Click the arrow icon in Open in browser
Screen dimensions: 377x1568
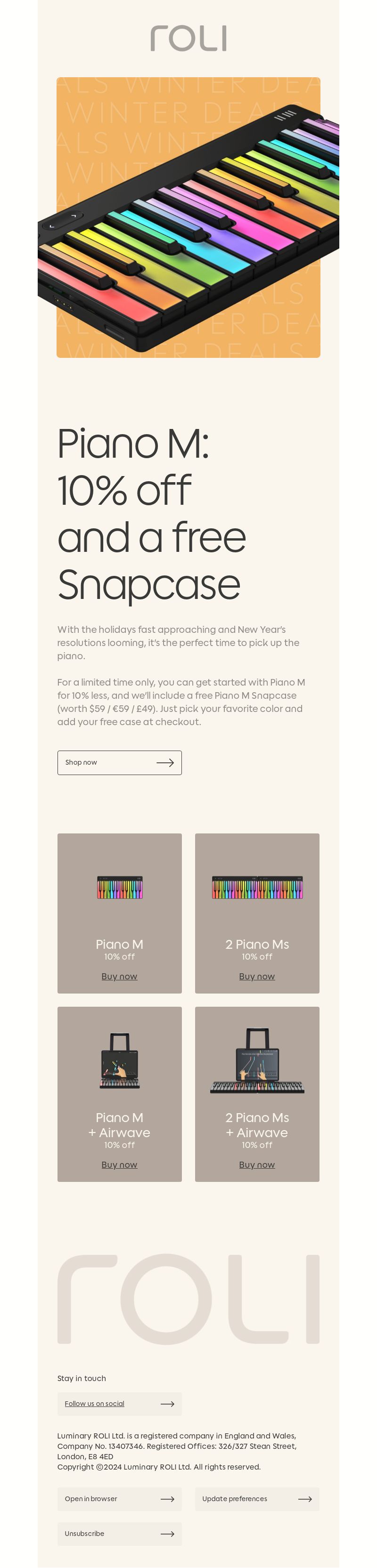[167, 1499]
